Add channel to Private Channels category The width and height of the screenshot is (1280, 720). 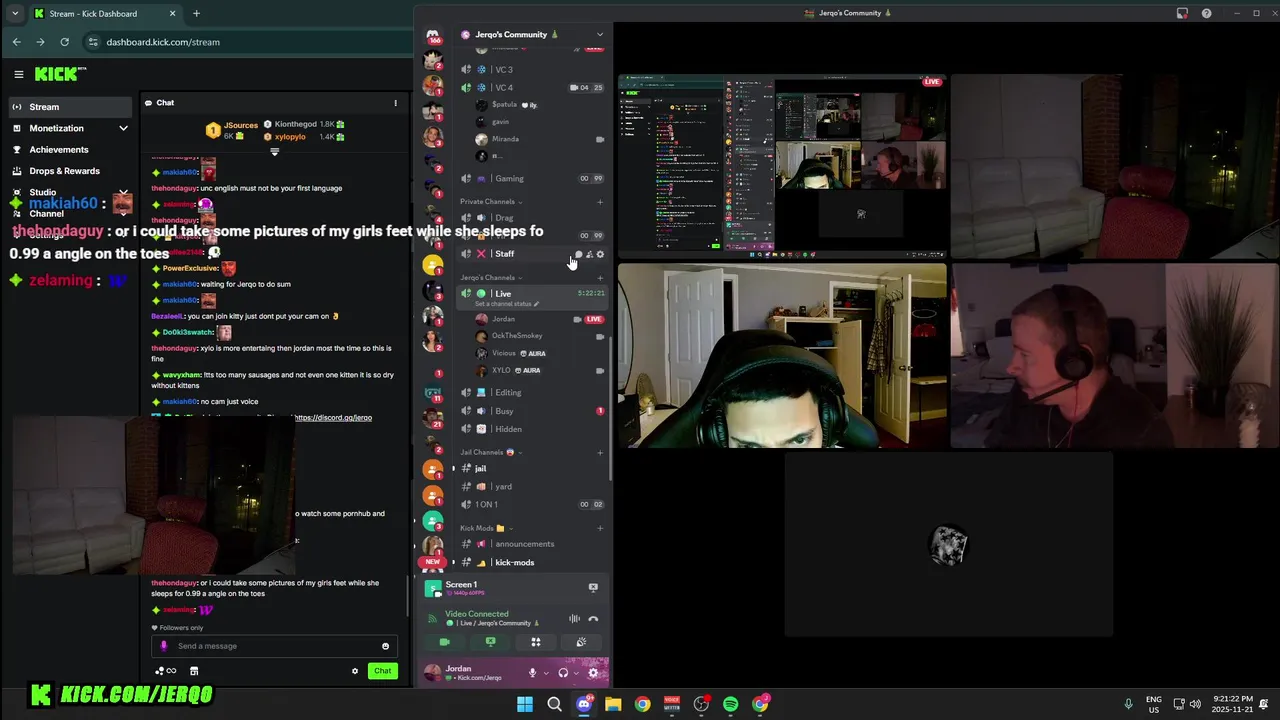point(600,202)
